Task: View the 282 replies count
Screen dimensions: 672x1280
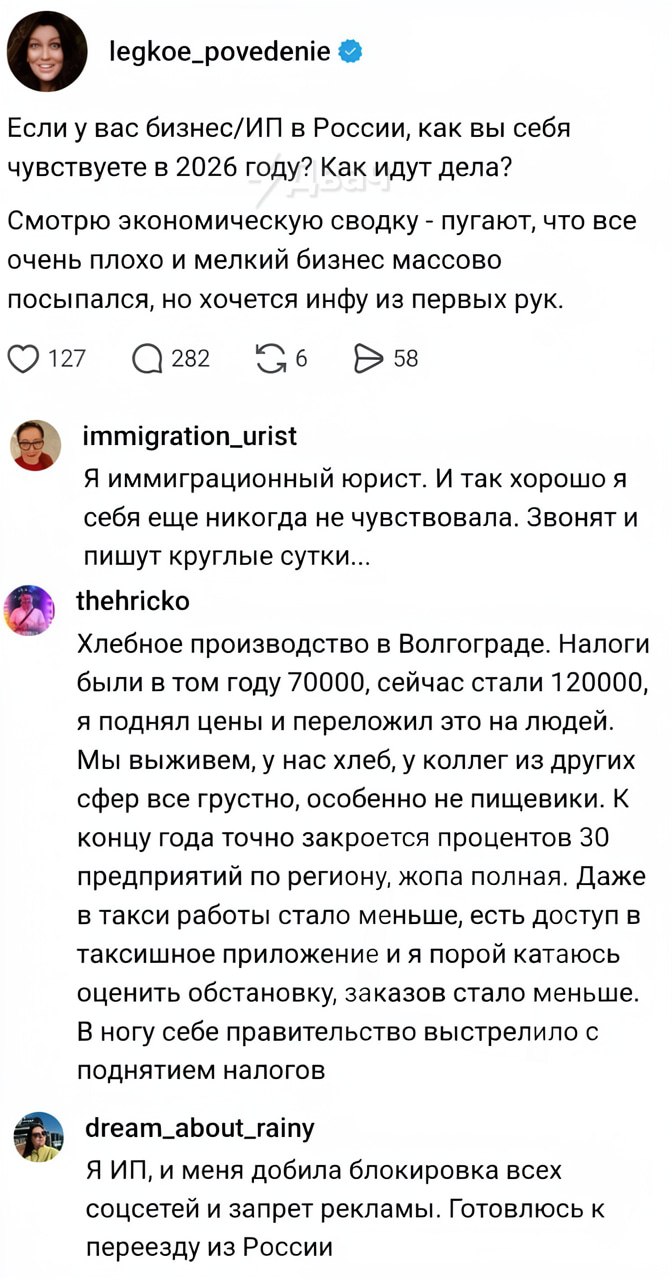Action: coord(191,358)
